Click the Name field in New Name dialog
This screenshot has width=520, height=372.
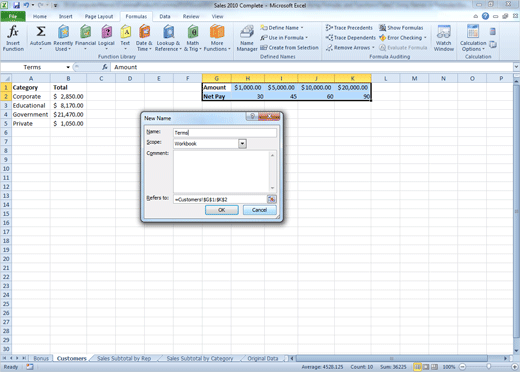(x=225, y=133)
